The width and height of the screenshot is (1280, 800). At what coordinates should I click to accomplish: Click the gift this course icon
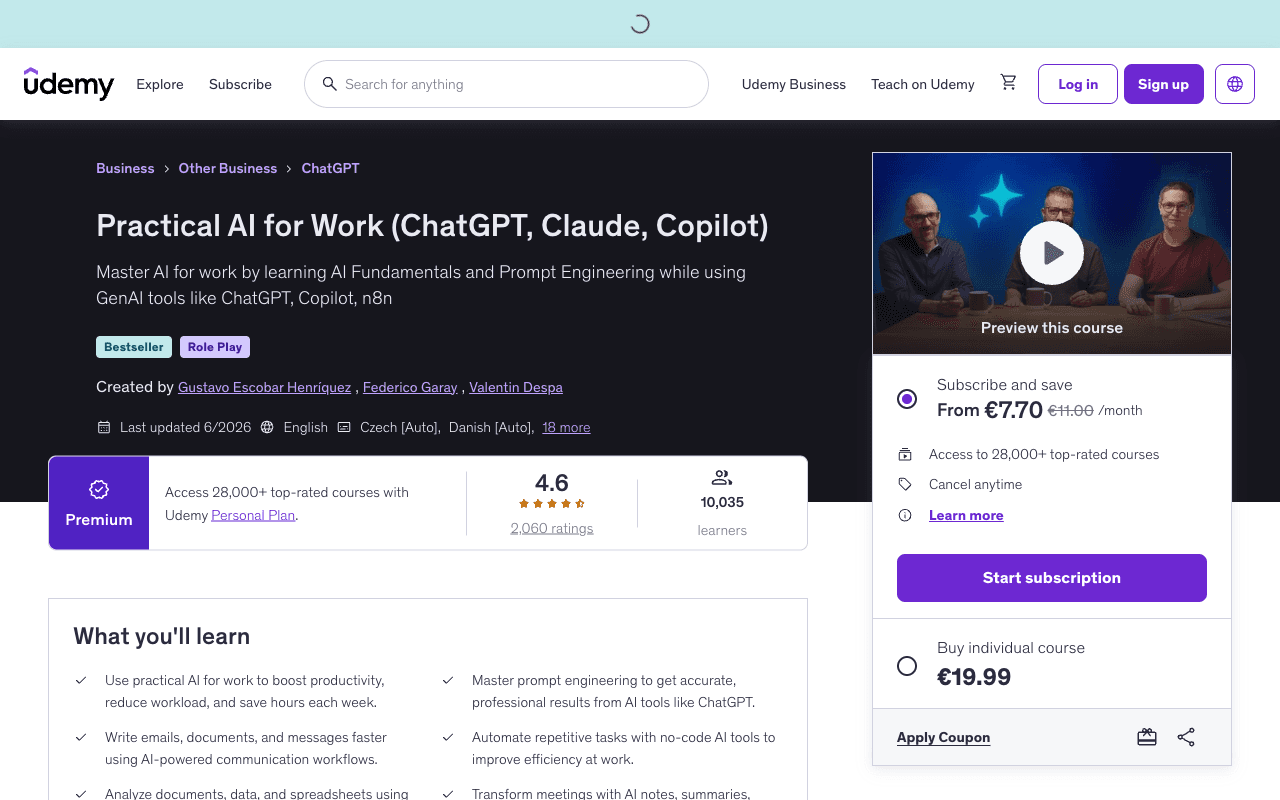1147,737
